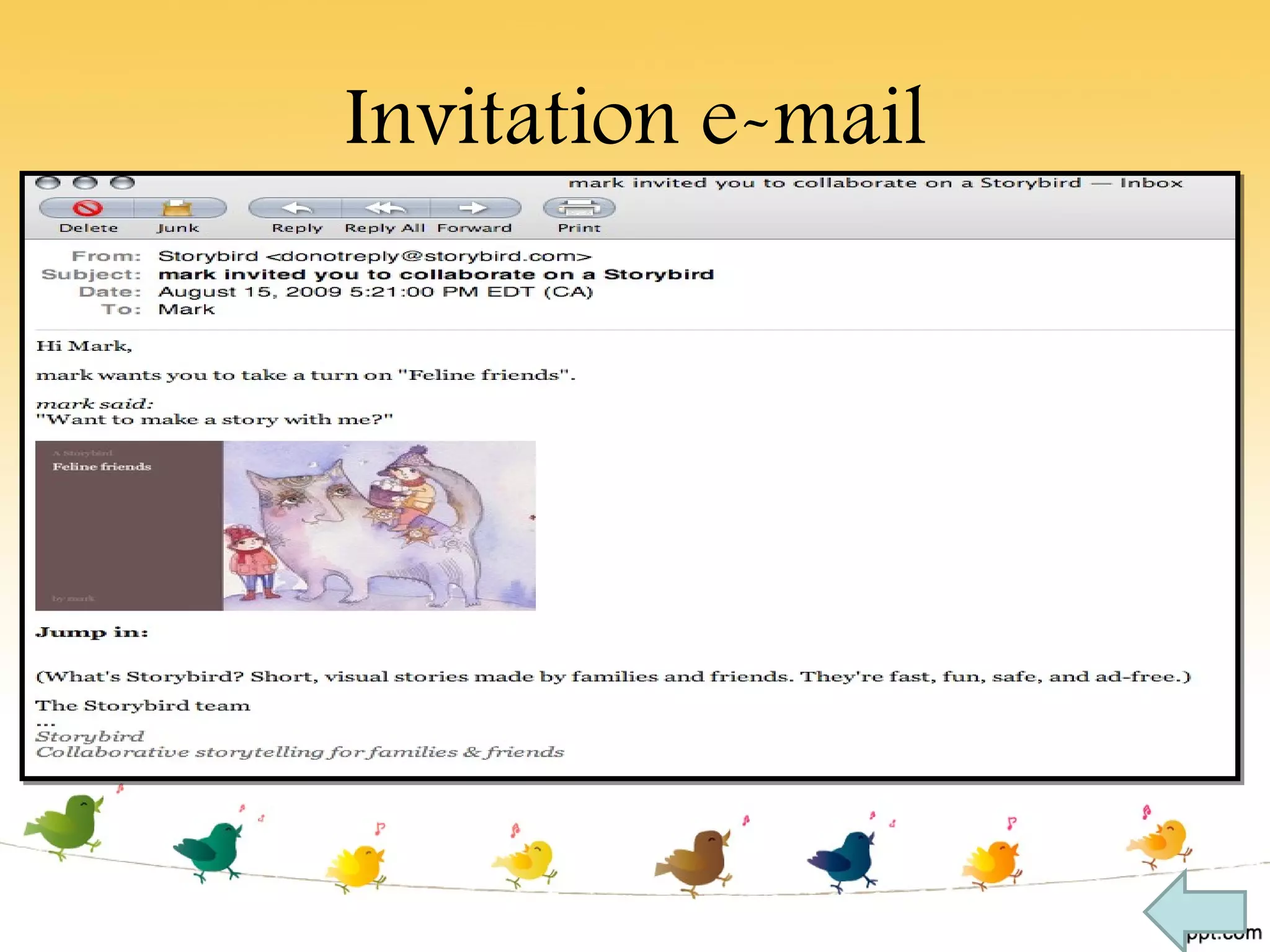1270x952 pixels.
Task: Click the Reply All double-arrow icon
Action: click(x=385, y=208)
